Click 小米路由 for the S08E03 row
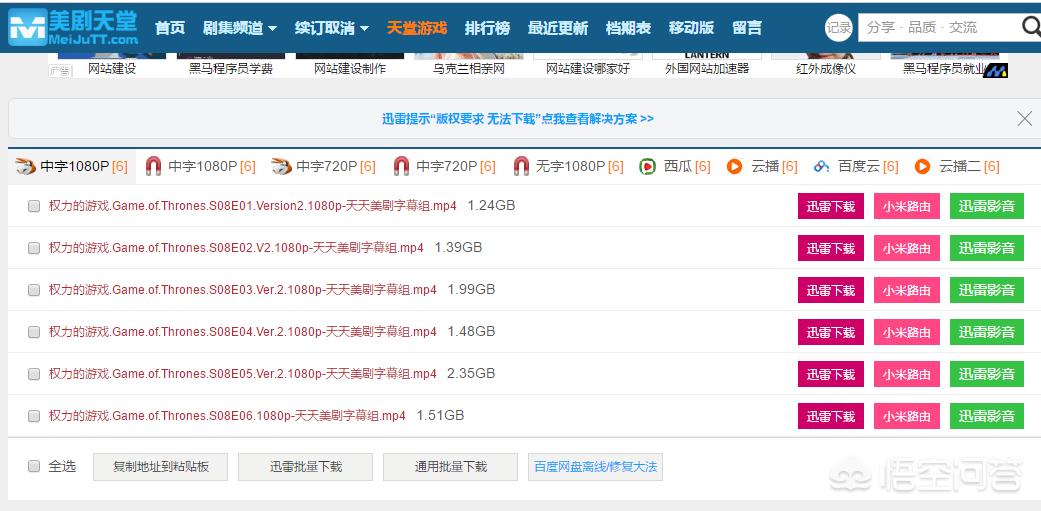 click(x=907, y=290)
